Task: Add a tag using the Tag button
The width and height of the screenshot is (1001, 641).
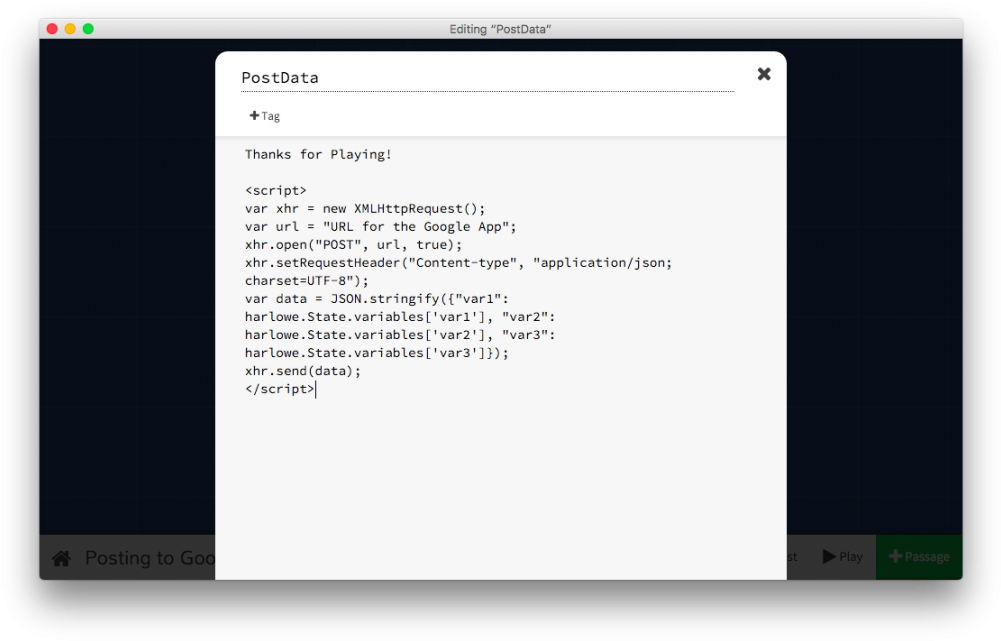Action: (x=263, y=115)
